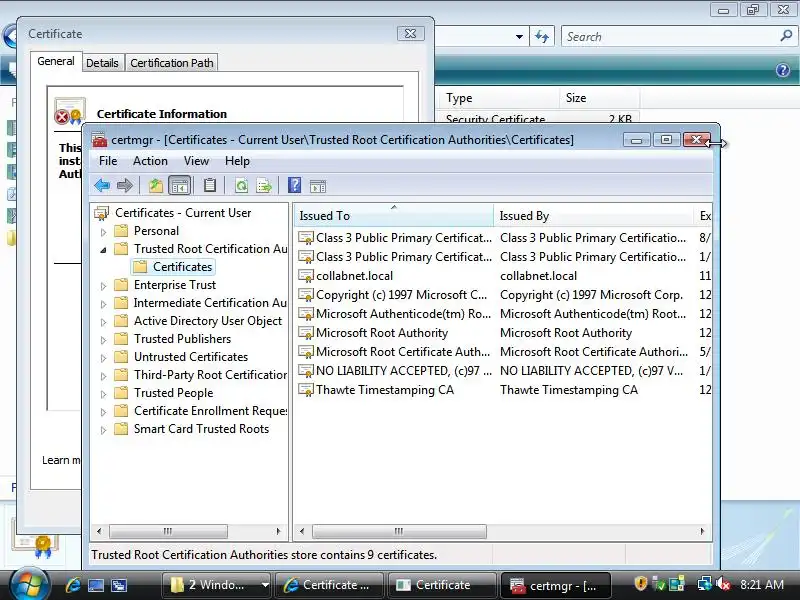Click Explorer refresh arrows button
This screenshot has height=600, width=800.
coord(542,37)
